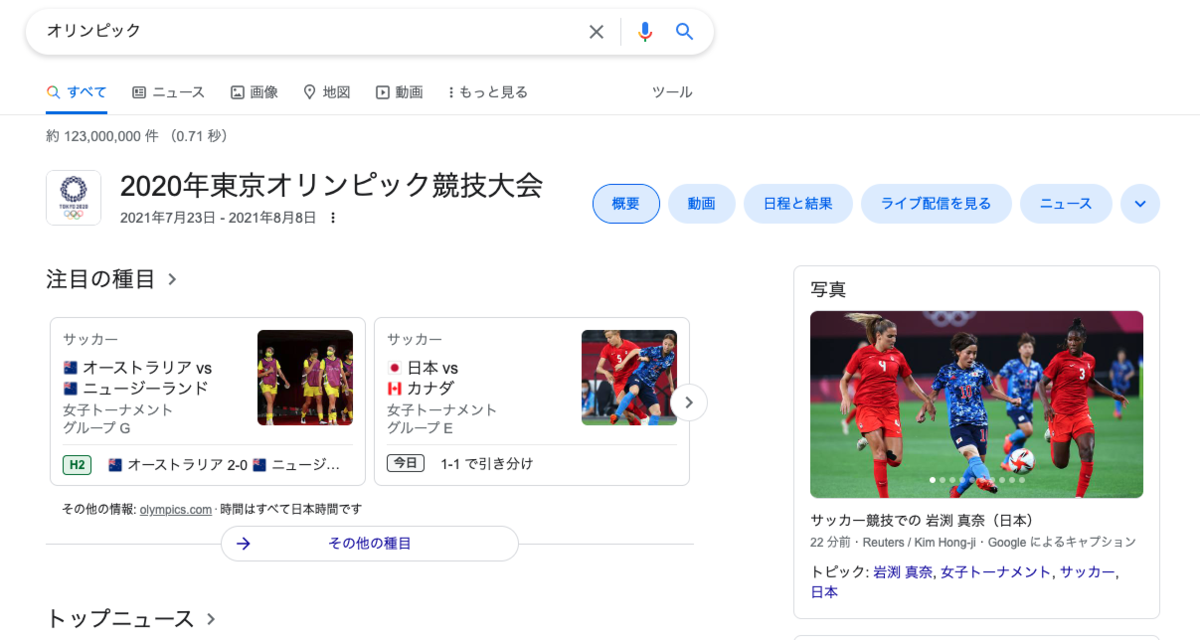Open the three-dot menu beside event dates
Image resolution: width=1200 pixels, height=640 pixels.
tap(333, 218)
